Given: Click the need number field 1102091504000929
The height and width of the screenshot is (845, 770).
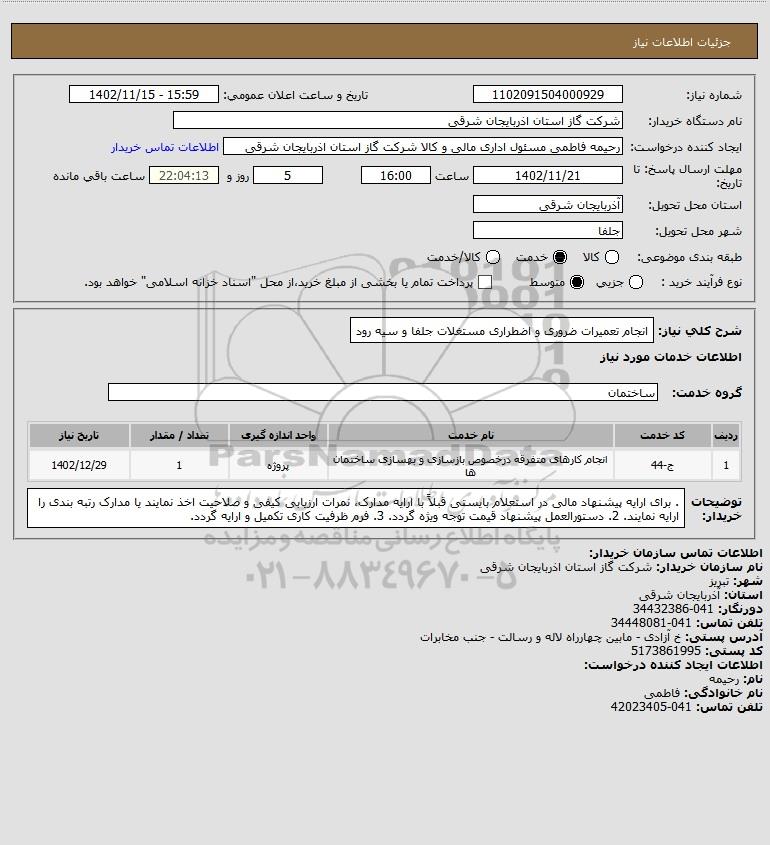Looking at the screenshot, I should coord(547,94).
